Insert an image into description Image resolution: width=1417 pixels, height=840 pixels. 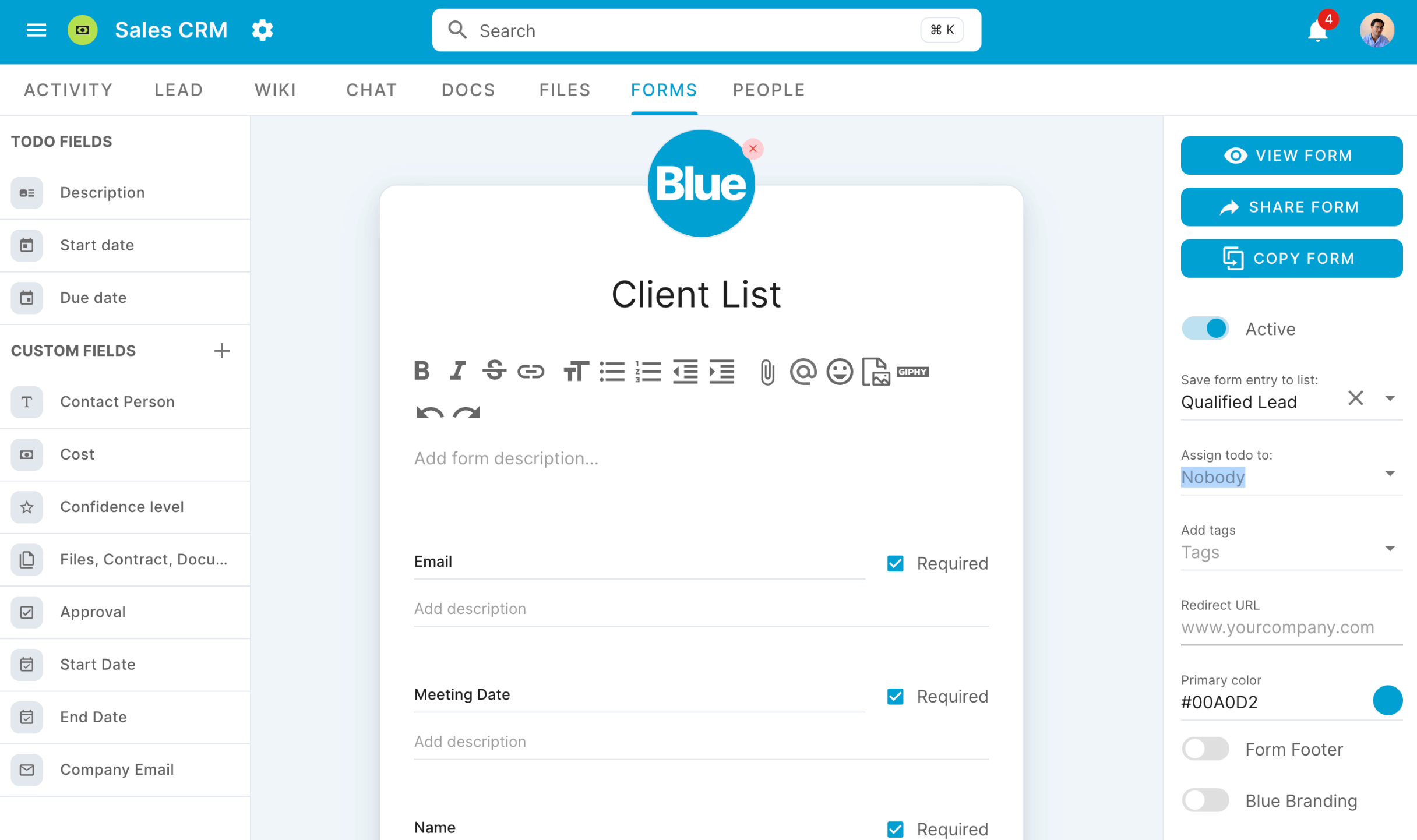pos(876,372)
